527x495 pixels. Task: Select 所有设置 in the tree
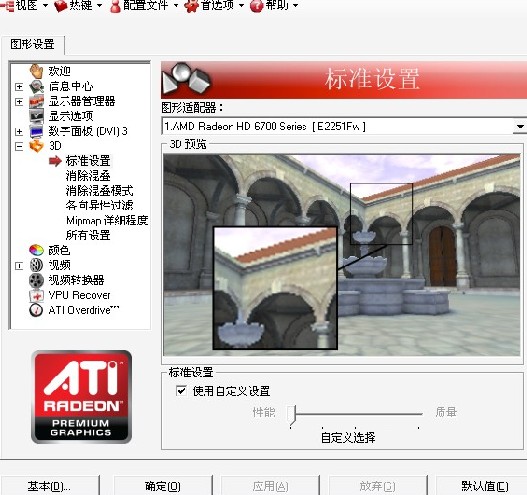pos(88,235)
